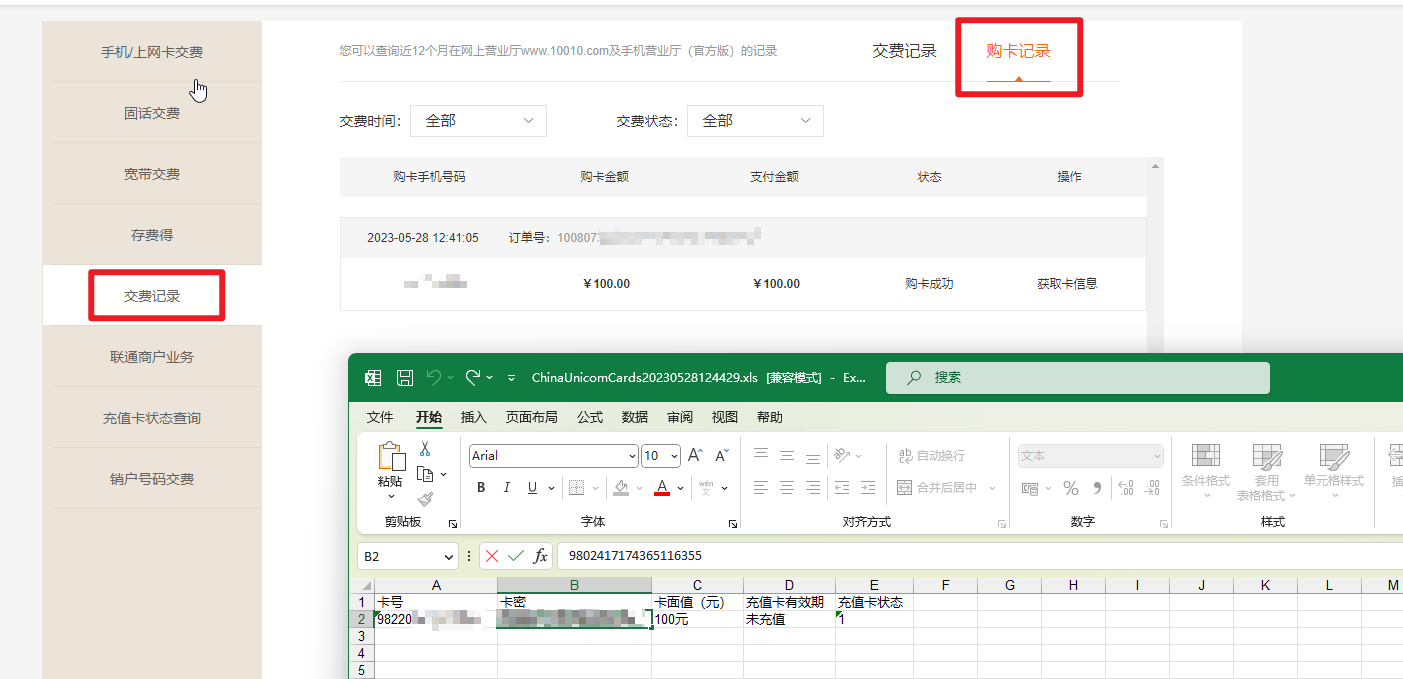The image size is (1403, 679).
Task: Select the 购卡记录 tab on the webpage
Action: pos(1018,52)
